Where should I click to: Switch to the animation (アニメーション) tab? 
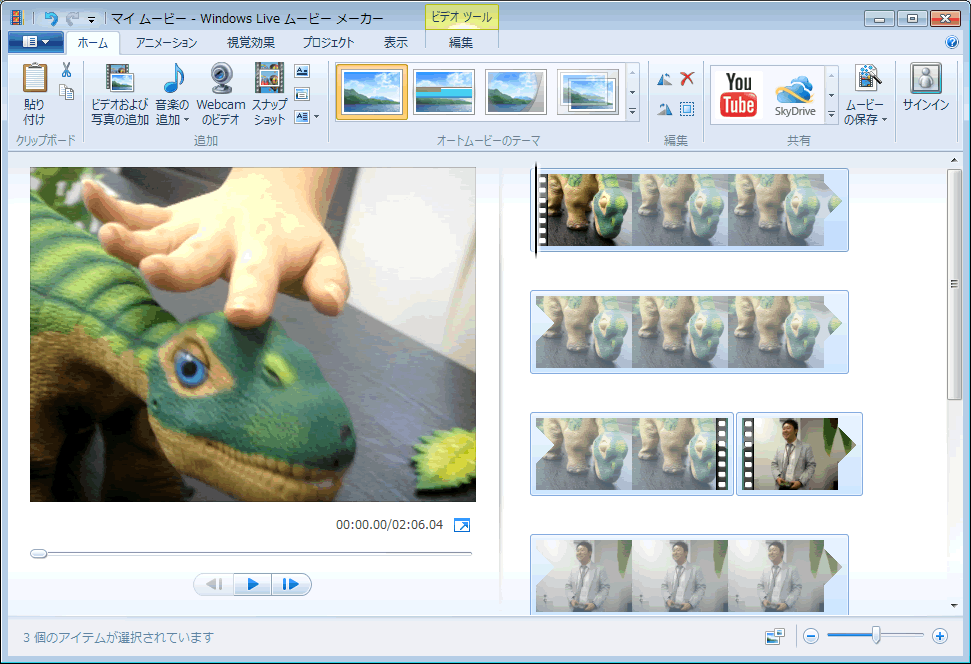click(x=166, y=42)
